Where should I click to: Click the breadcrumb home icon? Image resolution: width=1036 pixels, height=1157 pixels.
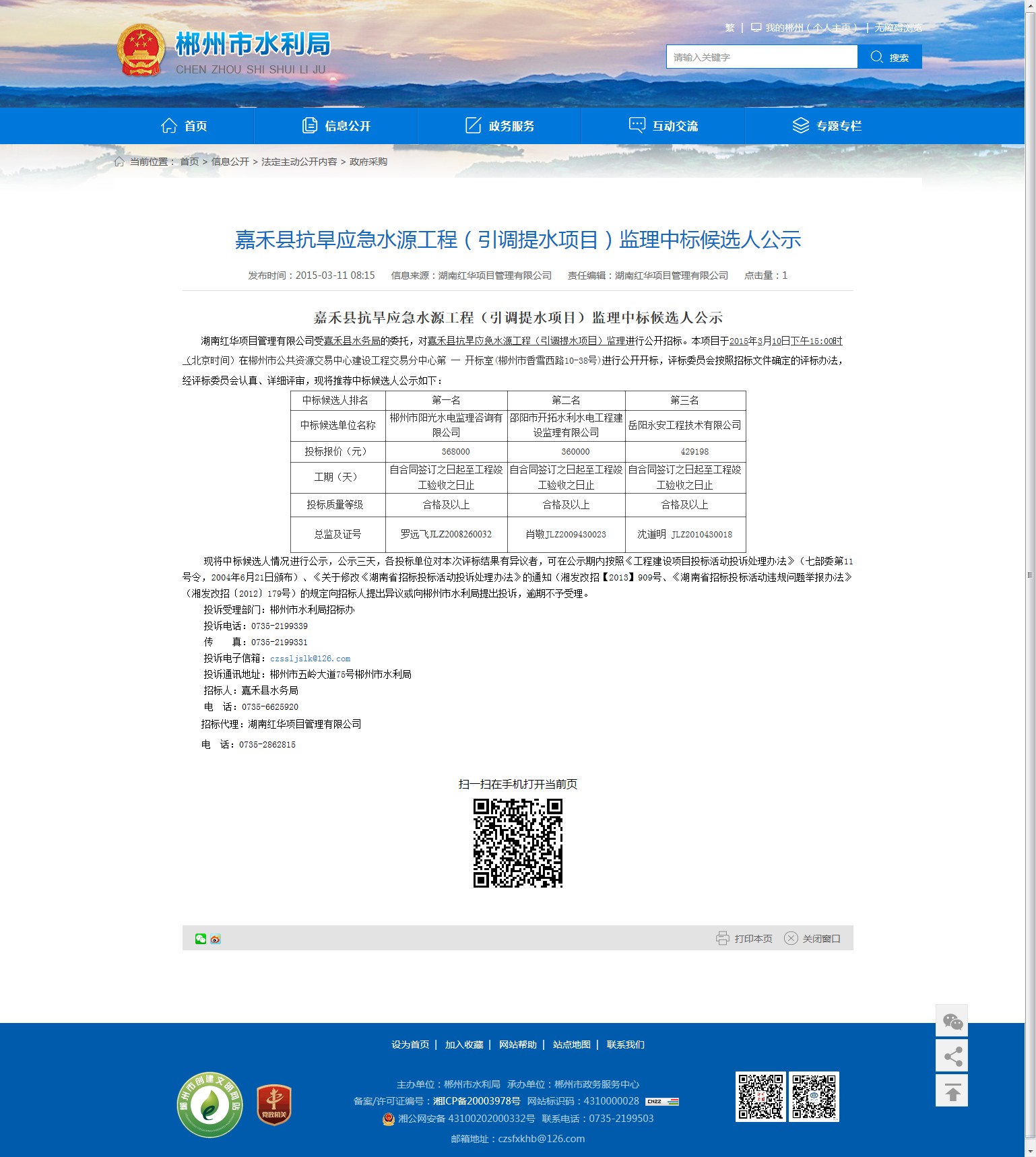coord(119,162)
